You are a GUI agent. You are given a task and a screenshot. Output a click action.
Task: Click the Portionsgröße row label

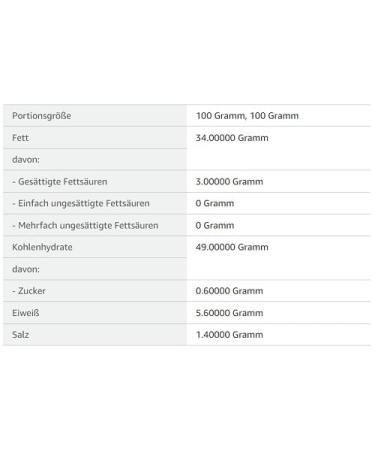pos(42,116)
